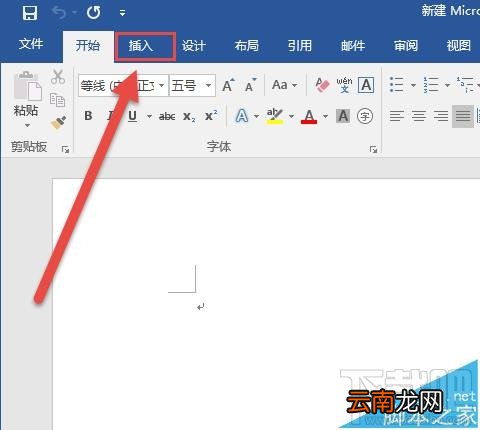Click the Grow Font icon
Image resolution: width=480 pixels, height=430 pixels.
pyautogui.click(x=228, y=85)
